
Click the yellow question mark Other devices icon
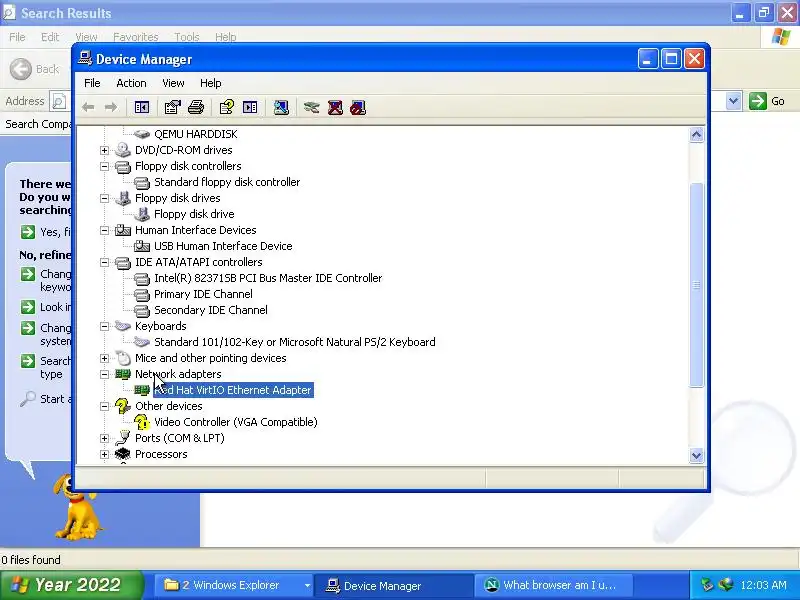tap(122, 406)
